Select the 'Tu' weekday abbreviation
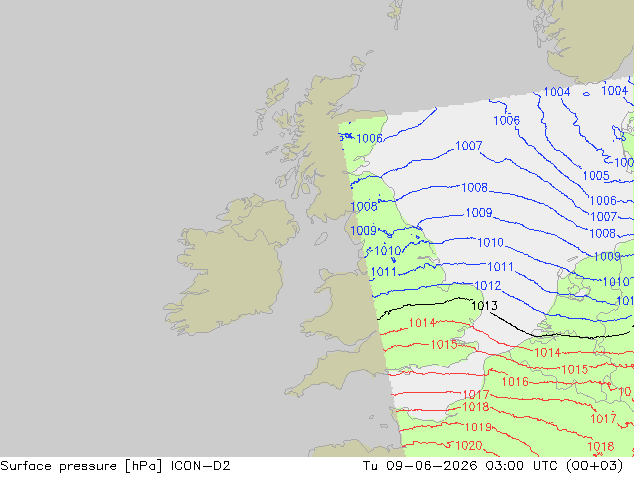Image resolution: width=634 pixels, height=490 pixels. click(370, 466)
